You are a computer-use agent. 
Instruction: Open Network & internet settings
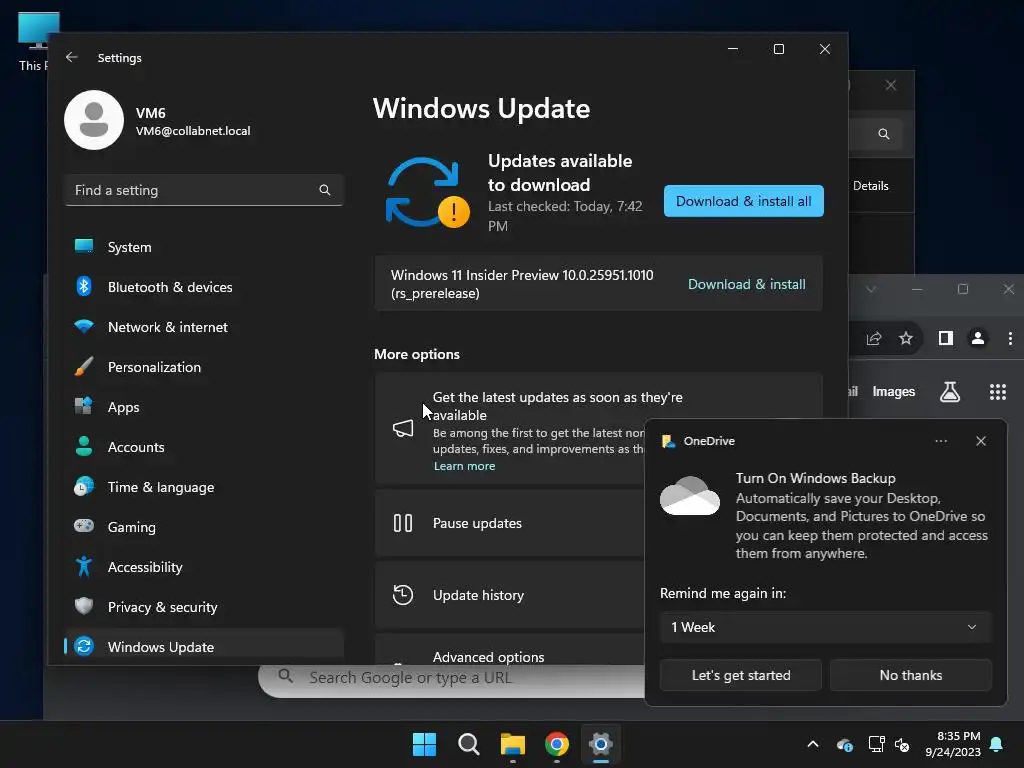[204, 327]
